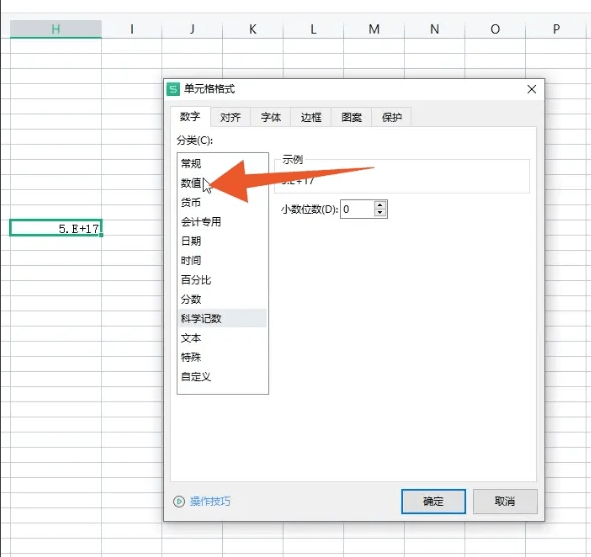The height and width of the screenshot is (557, 591).
Task: Click the 小数位数 input field
Action: [x=357, y=209]
